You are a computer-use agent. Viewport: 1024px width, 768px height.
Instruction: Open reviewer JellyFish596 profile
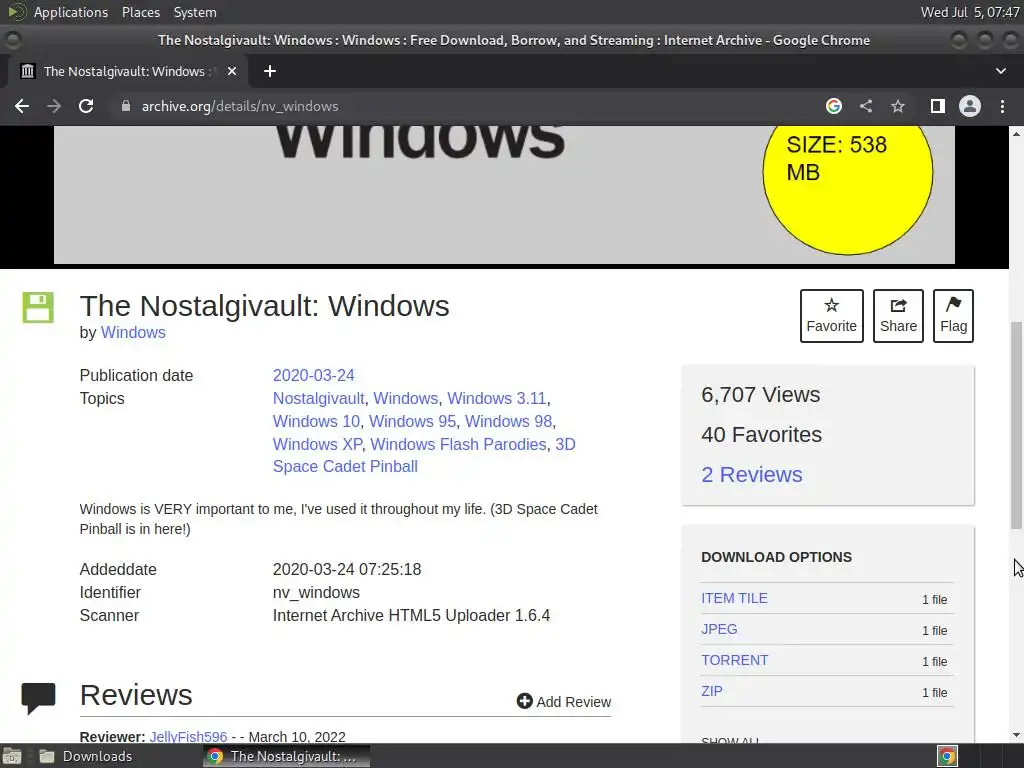click(x=188, y=737)
